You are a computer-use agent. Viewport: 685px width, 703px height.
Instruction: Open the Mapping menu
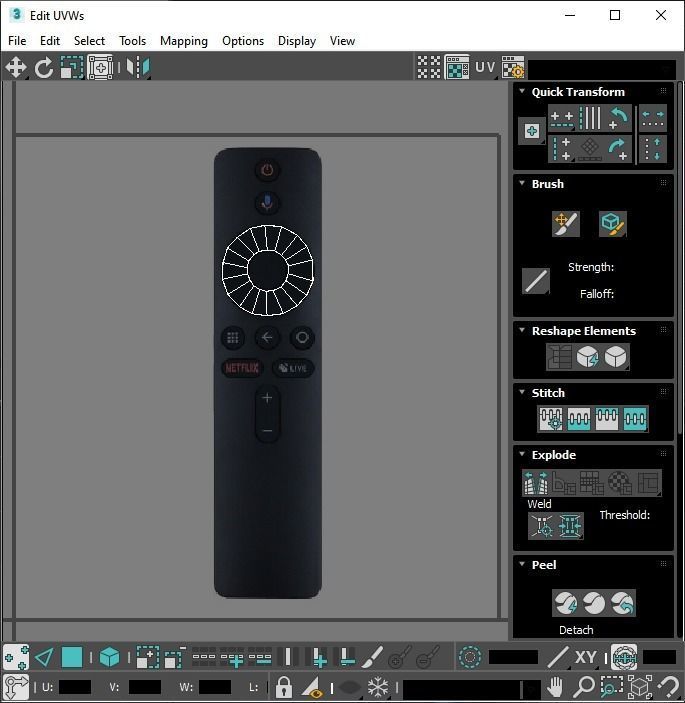tap(184, 41)
